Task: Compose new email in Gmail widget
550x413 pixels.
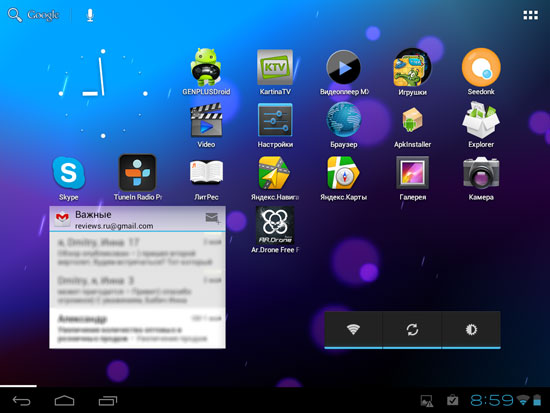Action: [x=212, y=218]
